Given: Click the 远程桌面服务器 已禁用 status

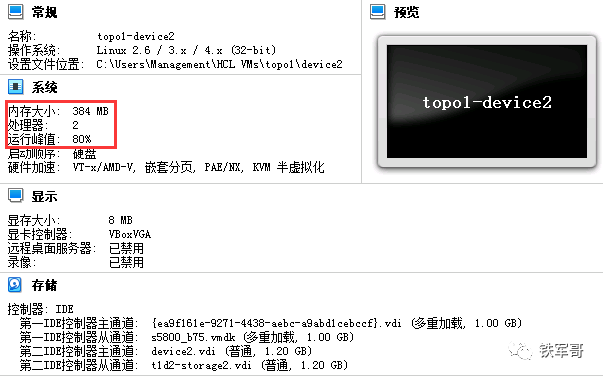Looking at the screenshot, I should pos(126,248).
